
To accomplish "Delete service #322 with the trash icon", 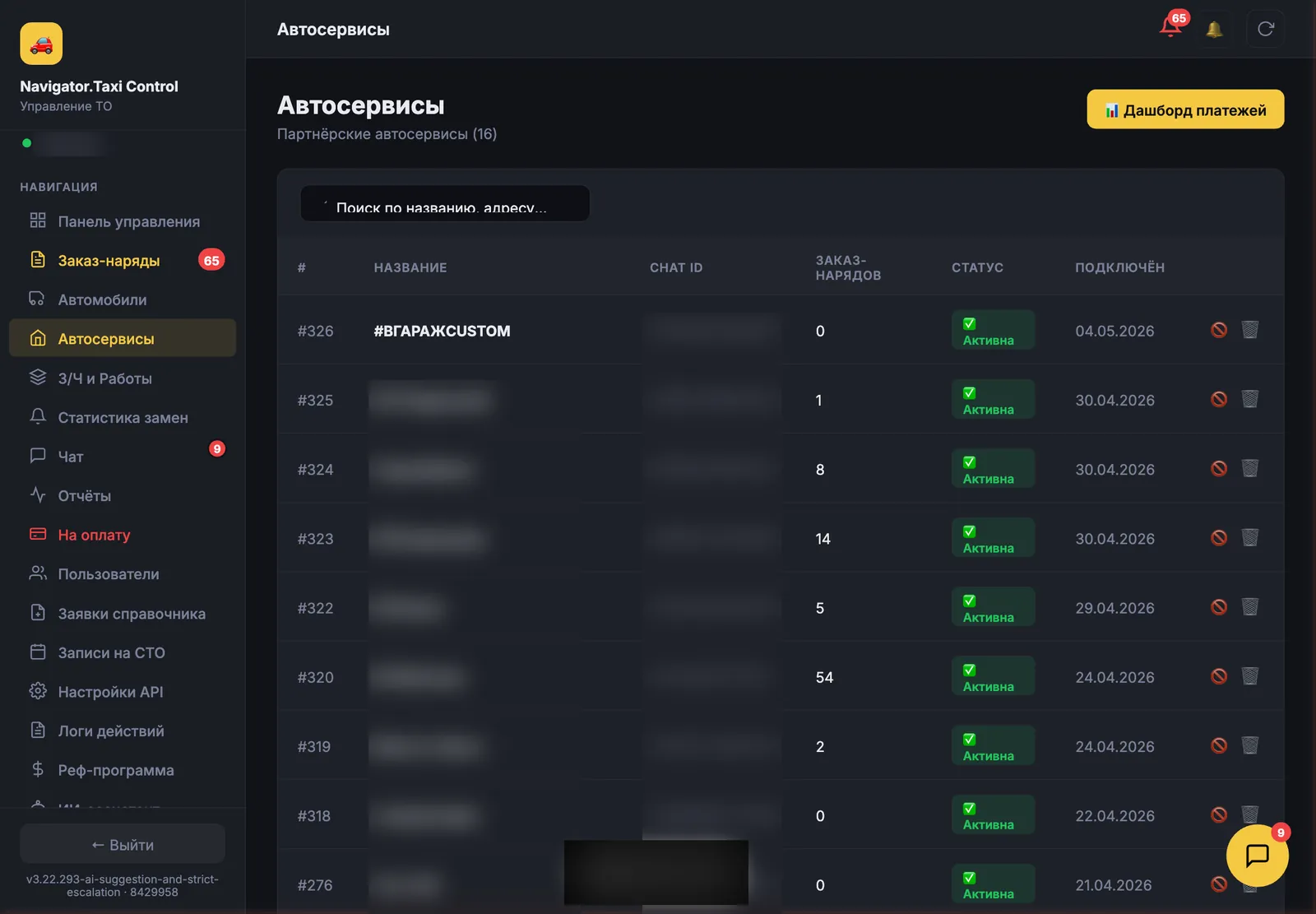I will [x=1250, y=606].
